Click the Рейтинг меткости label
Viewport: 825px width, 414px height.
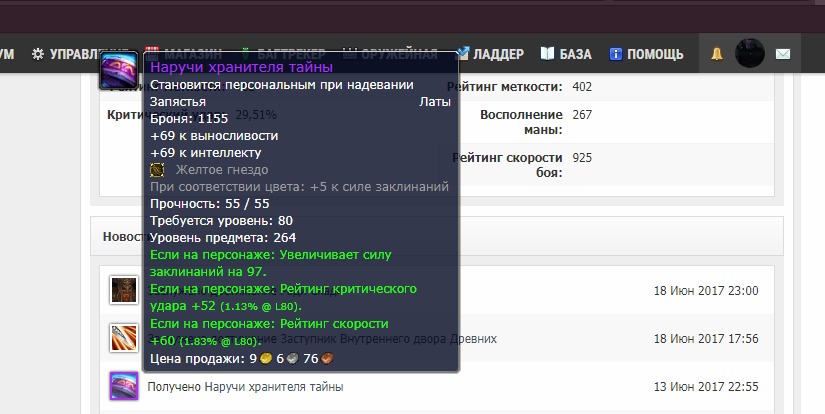click(x=505, y=87)
